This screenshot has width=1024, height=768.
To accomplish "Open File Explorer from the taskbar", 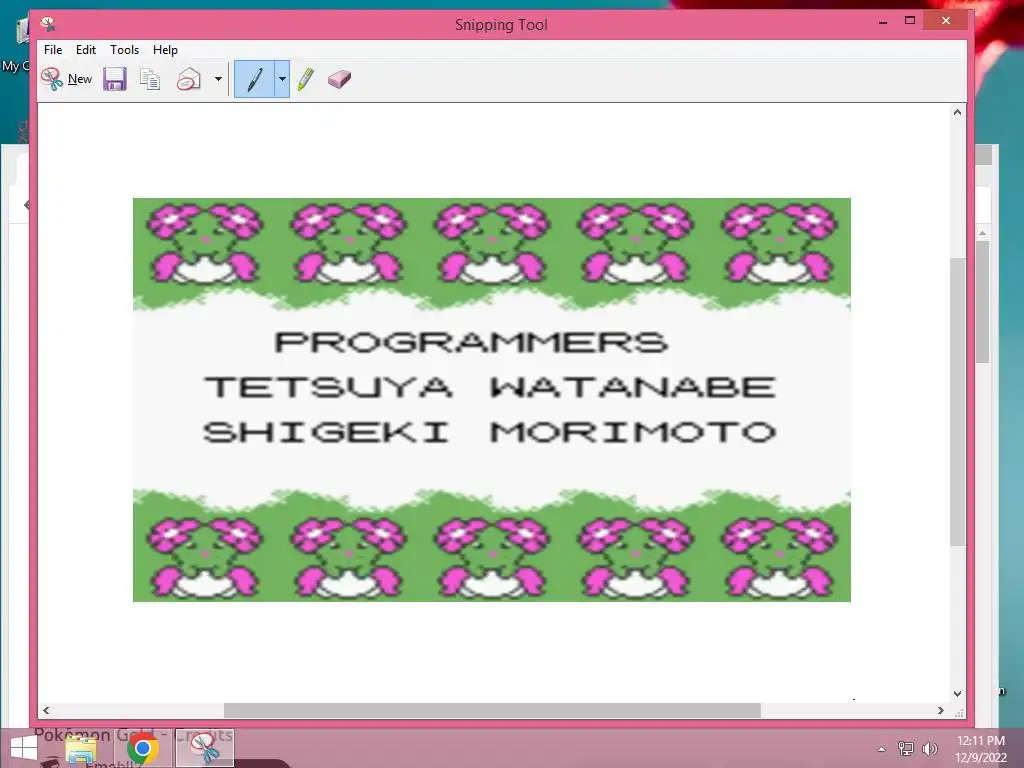I will 81,749.
